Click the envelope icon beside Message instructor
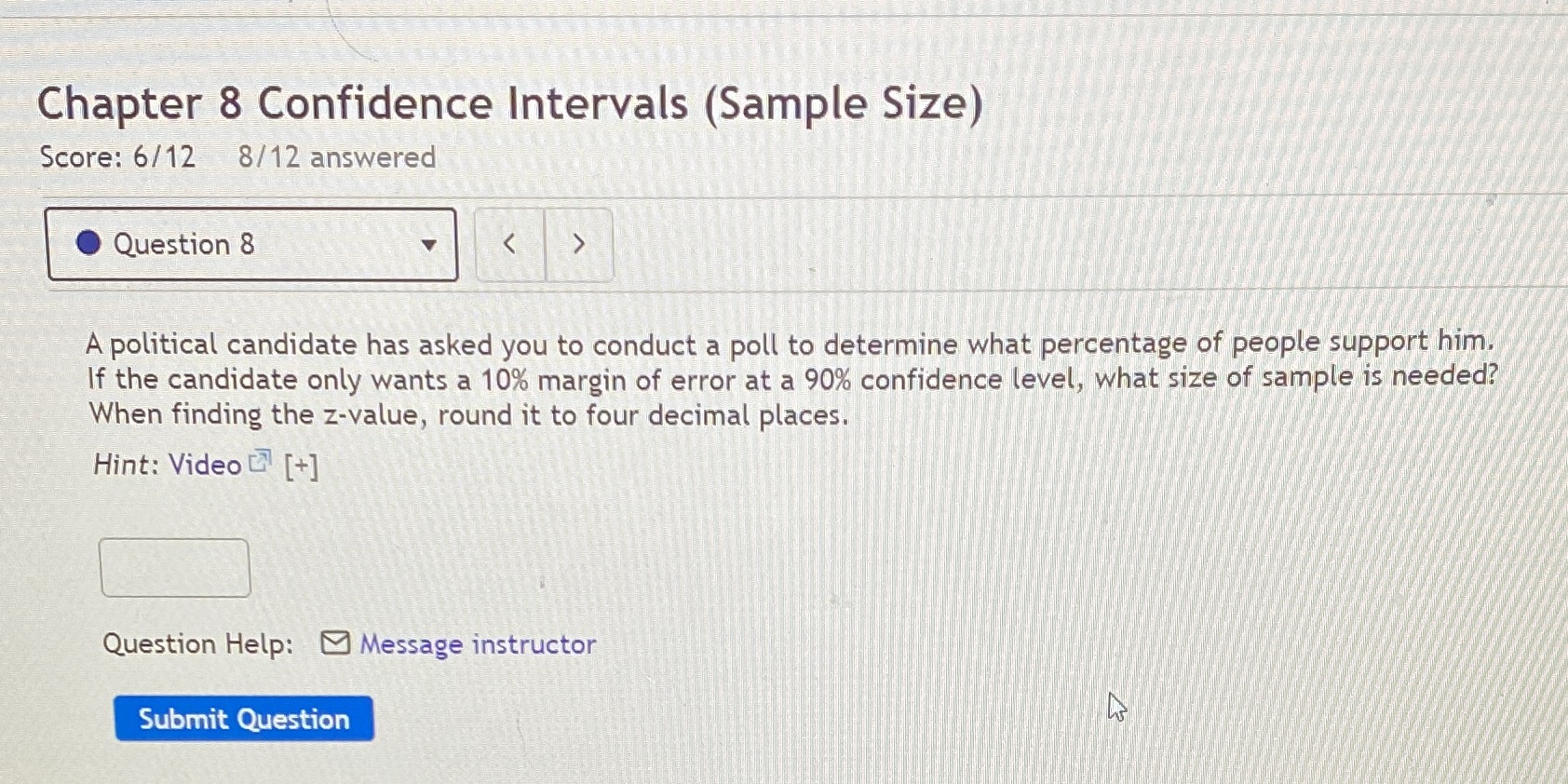This screenshot has height=784, width=1568. [334, 642]
